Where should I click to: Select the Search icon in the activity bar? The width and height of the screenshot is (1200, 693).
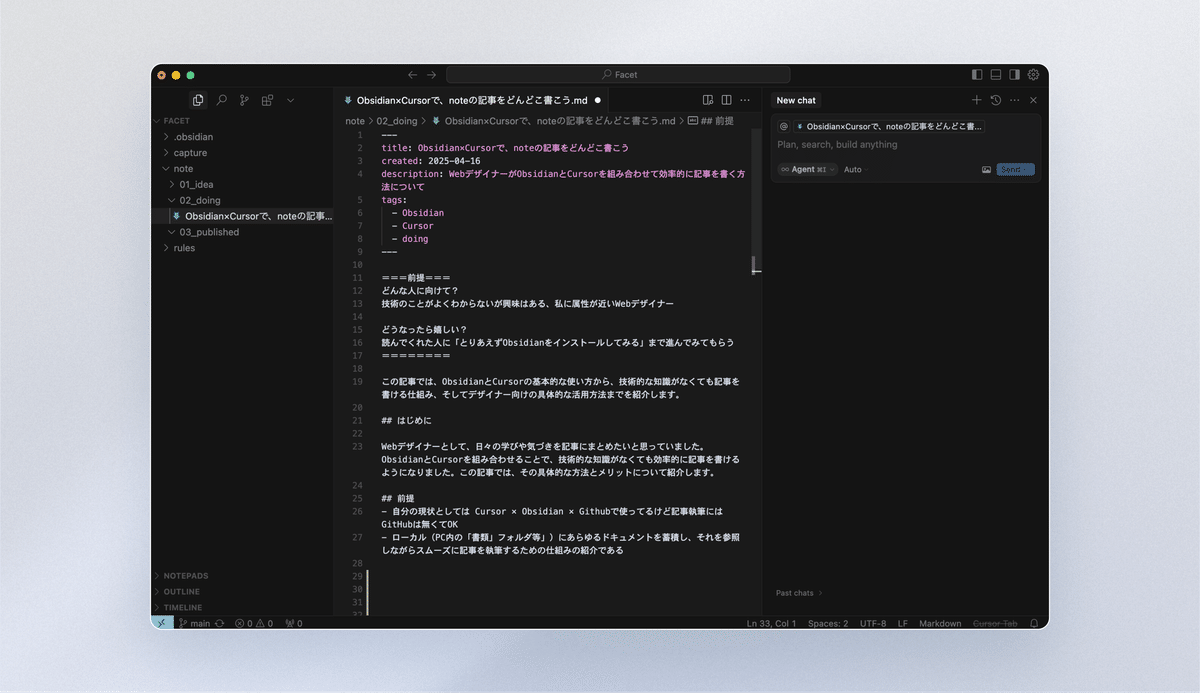pos(221,100)
